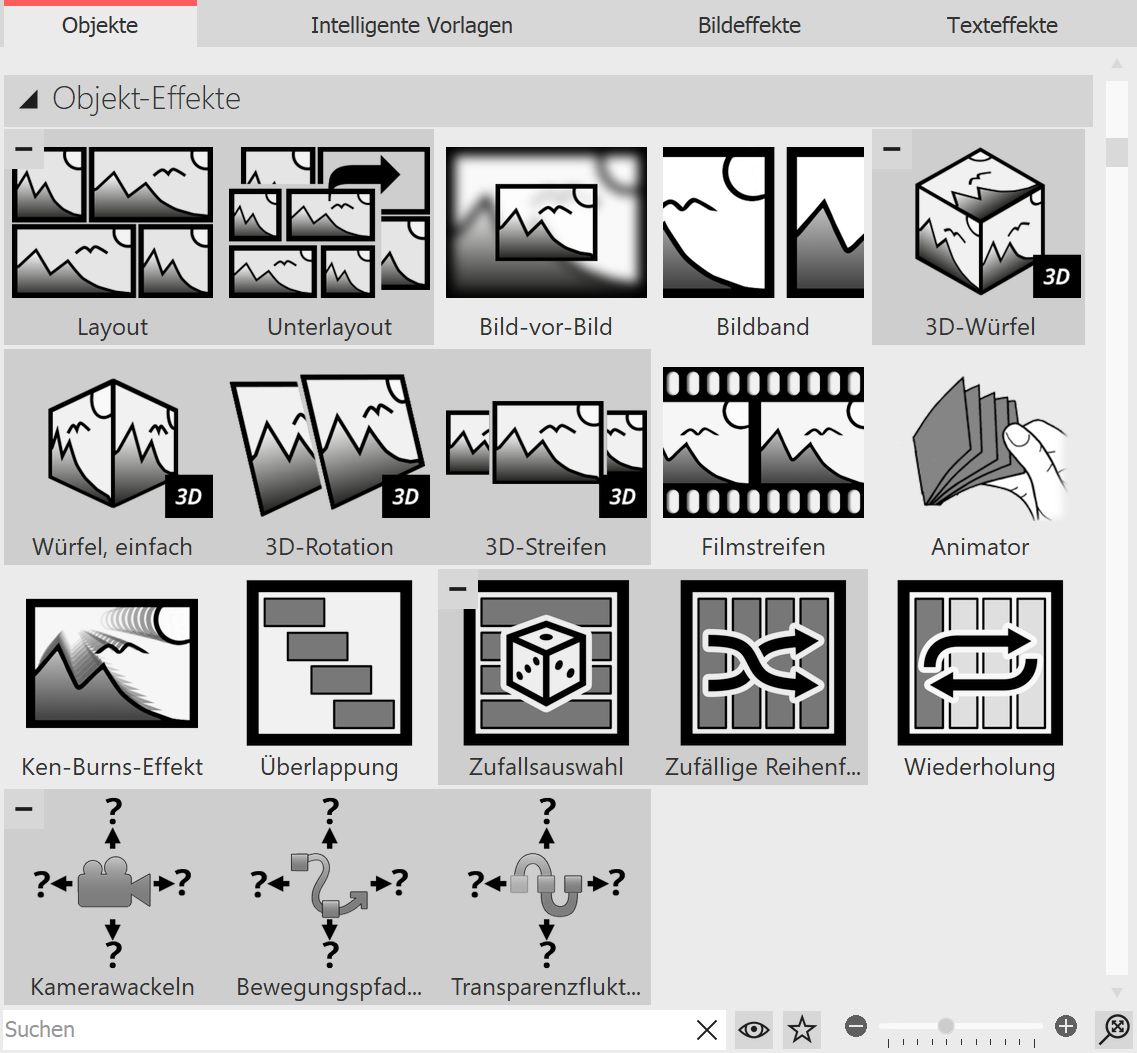Open the Bildeffekte tab
1137x1053 pixels.
click(749, 25)
